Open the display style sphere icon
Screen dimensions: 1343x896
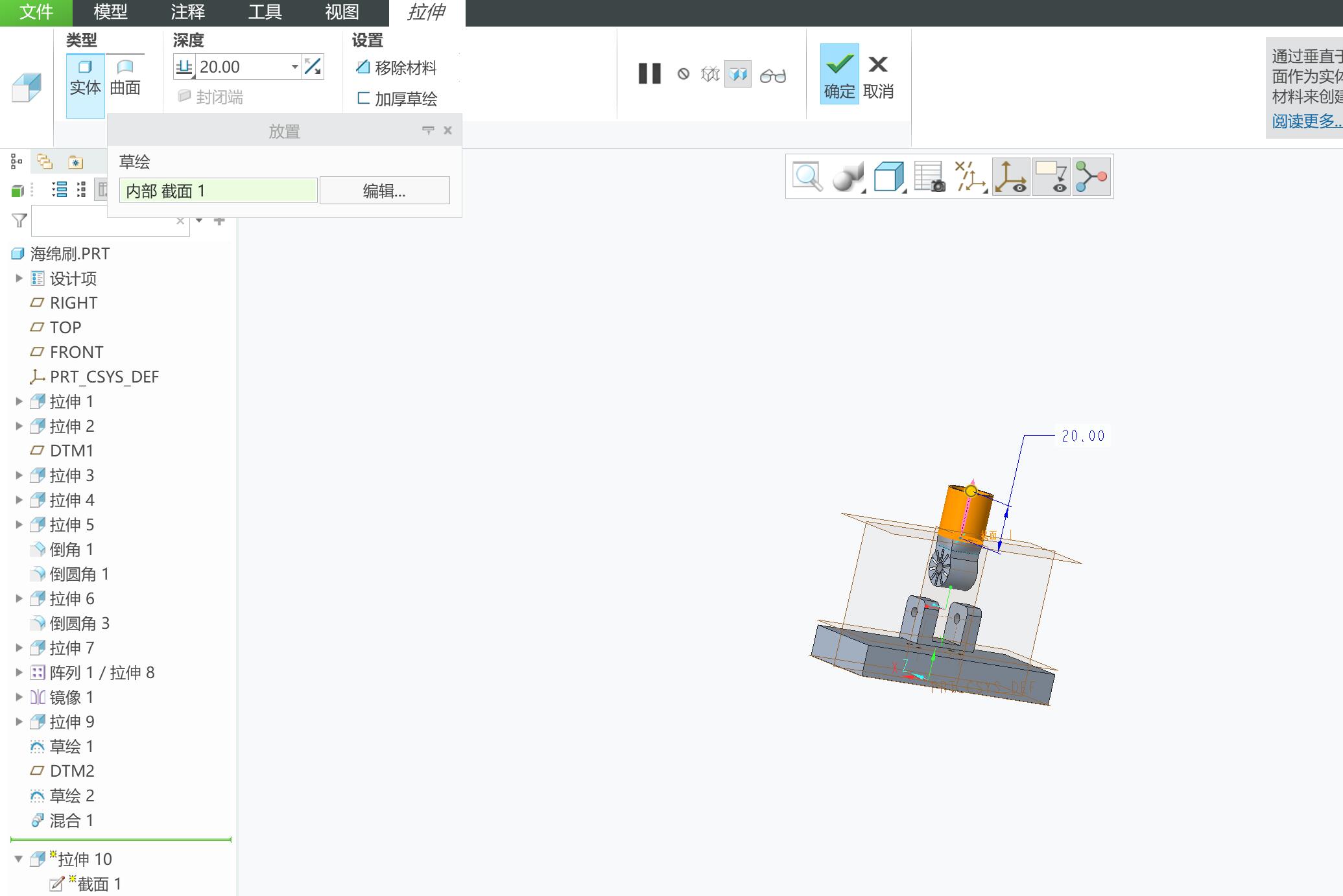tap(848, 176)
